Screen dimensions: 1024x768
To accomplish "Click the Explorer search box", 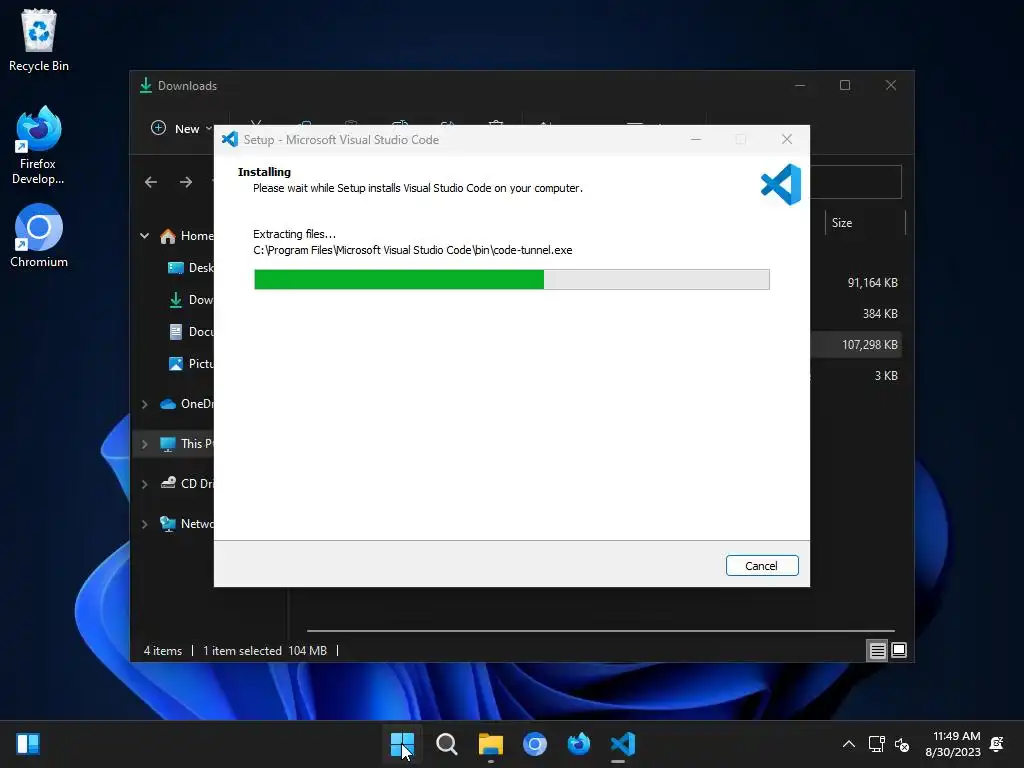I will click(x=856, y=182).
